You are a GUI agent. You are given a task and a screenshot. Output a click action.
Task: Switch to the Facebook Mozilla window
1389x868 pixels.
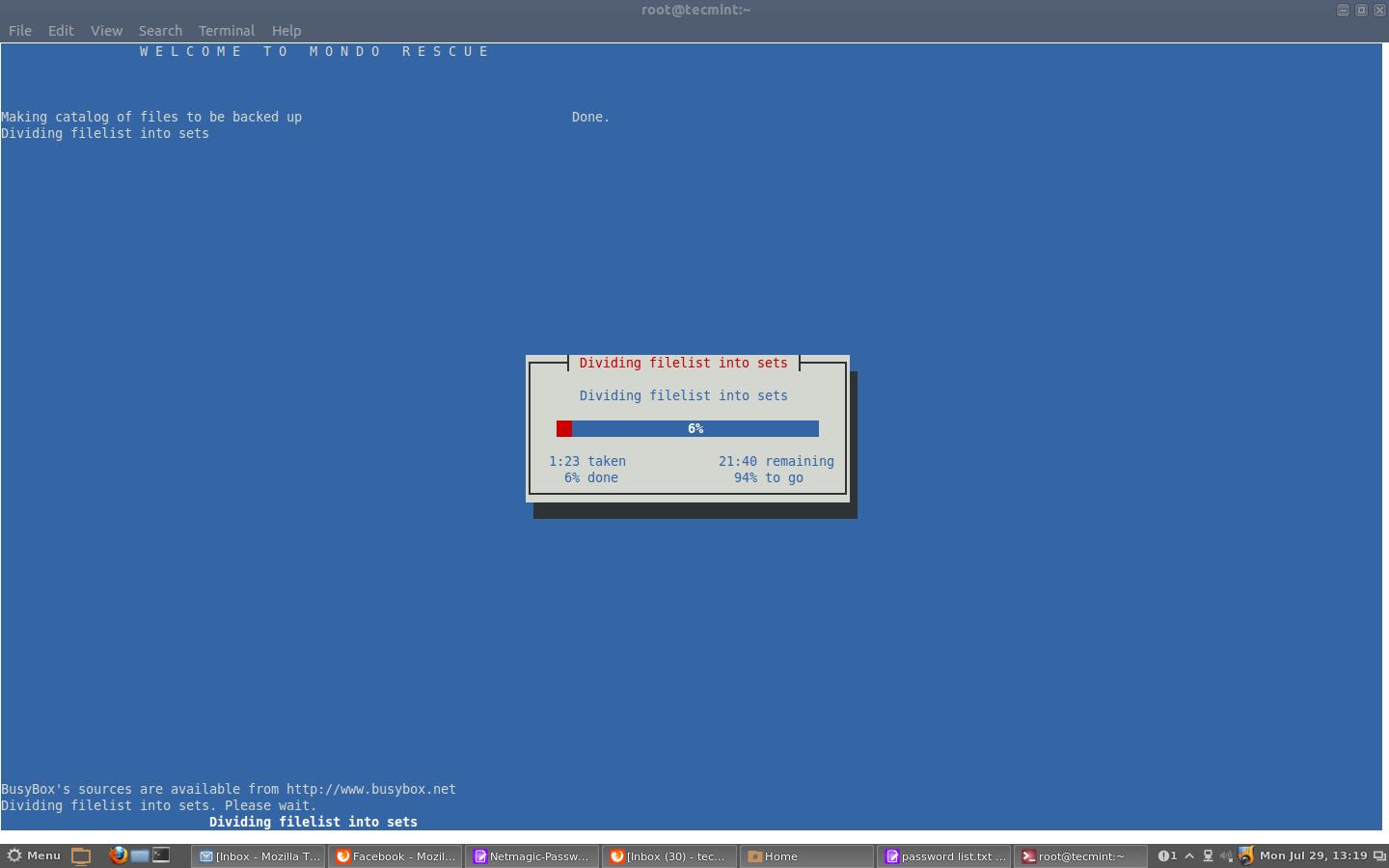395,856
